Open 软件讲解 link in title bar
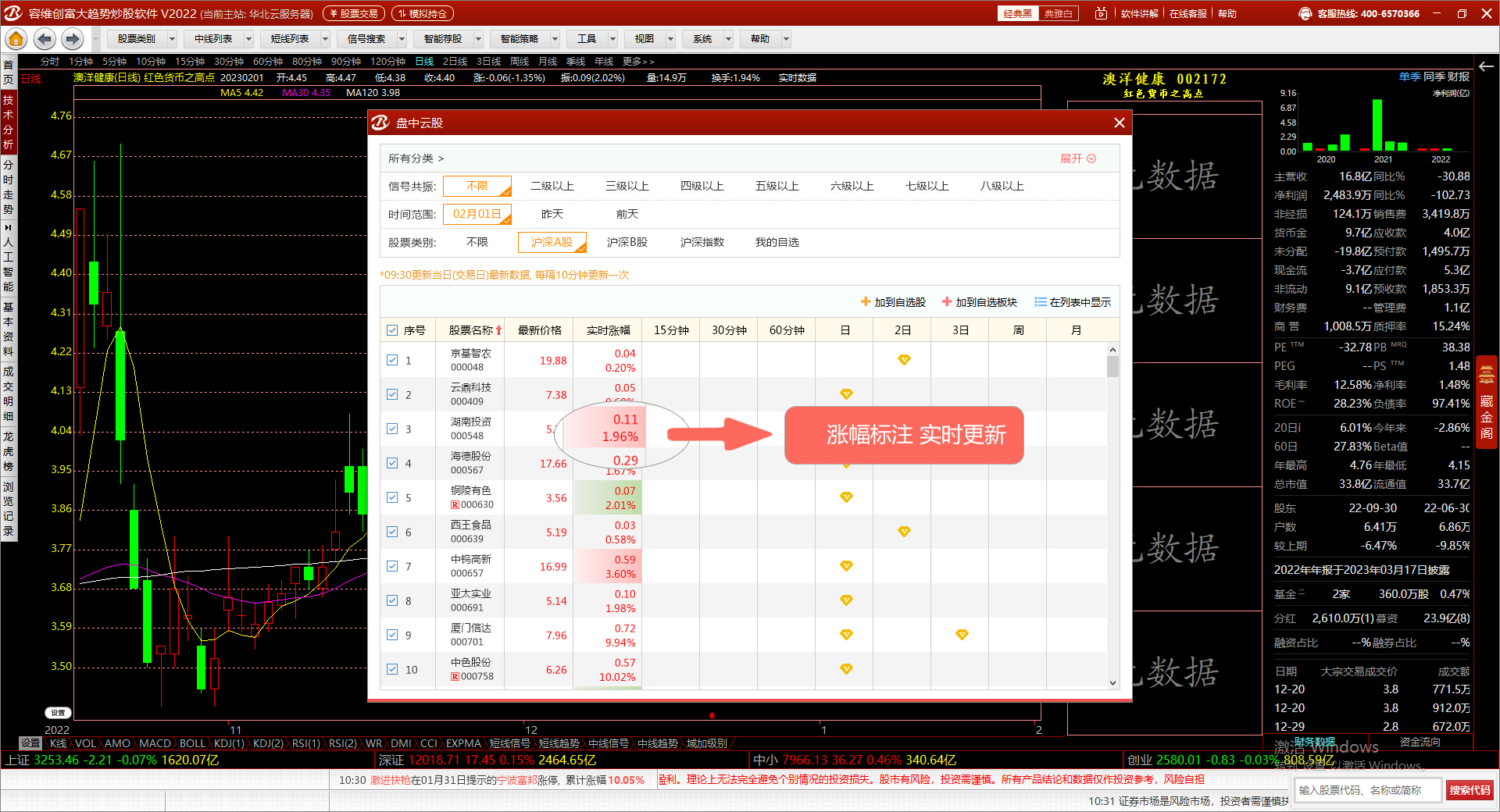The image size is (1500, 812). point(1140,13)
